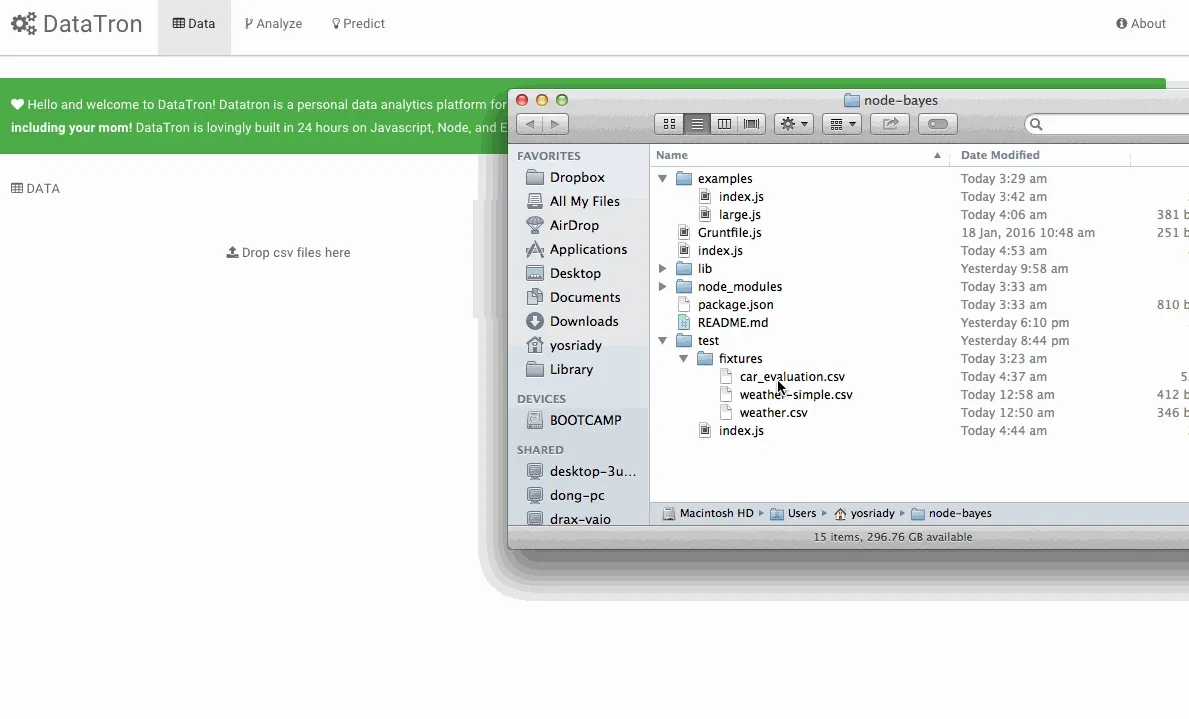Switch Finder to Cover Flow view
The width and height of the screenshot is (1189, 719).
[x=751, y=124]
